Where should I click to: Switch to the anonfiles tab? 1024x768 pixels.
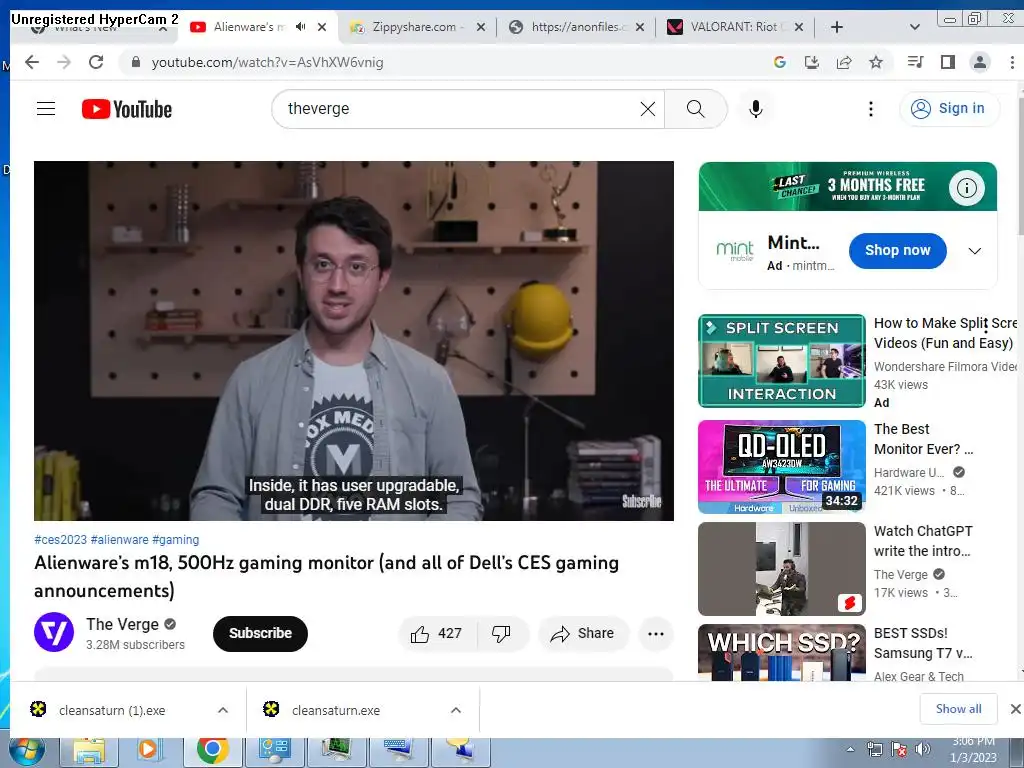click(577, 27)
